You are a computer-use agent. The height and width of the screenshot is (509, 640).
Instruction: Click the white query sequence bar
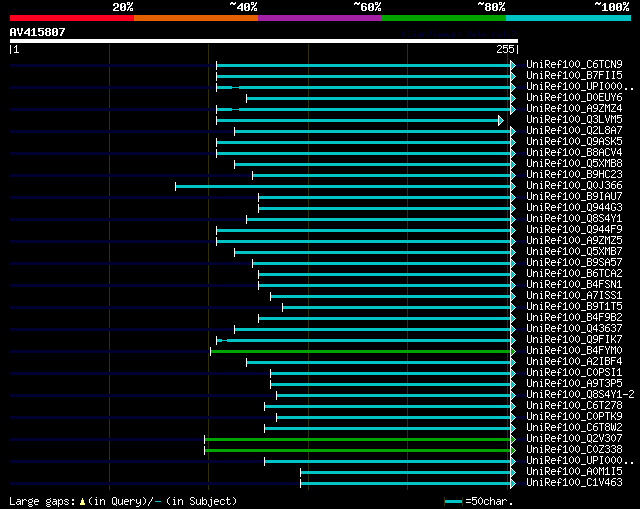pyautogui.click(x=264, y=41)
